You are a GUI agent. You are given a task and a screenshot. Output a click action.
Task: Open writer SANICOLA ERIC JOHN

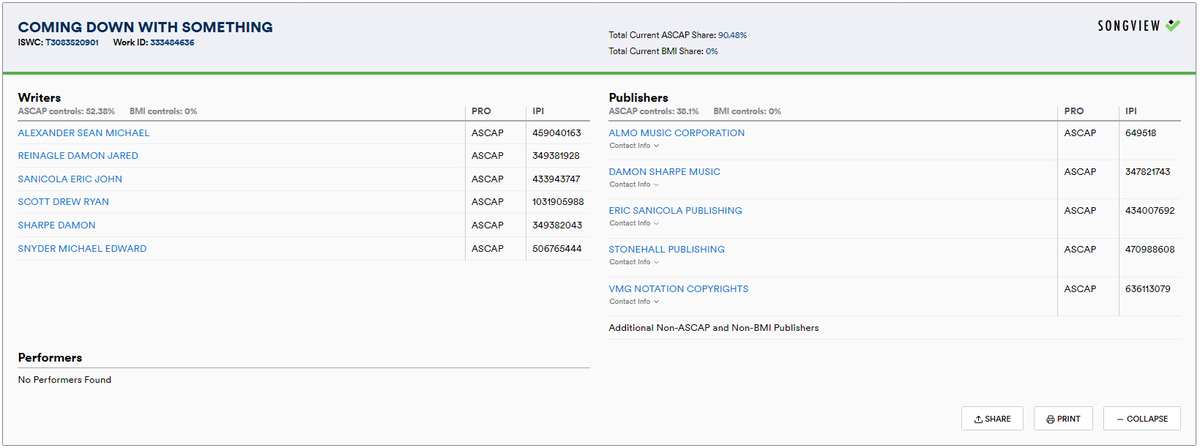(x=70, y=179)
